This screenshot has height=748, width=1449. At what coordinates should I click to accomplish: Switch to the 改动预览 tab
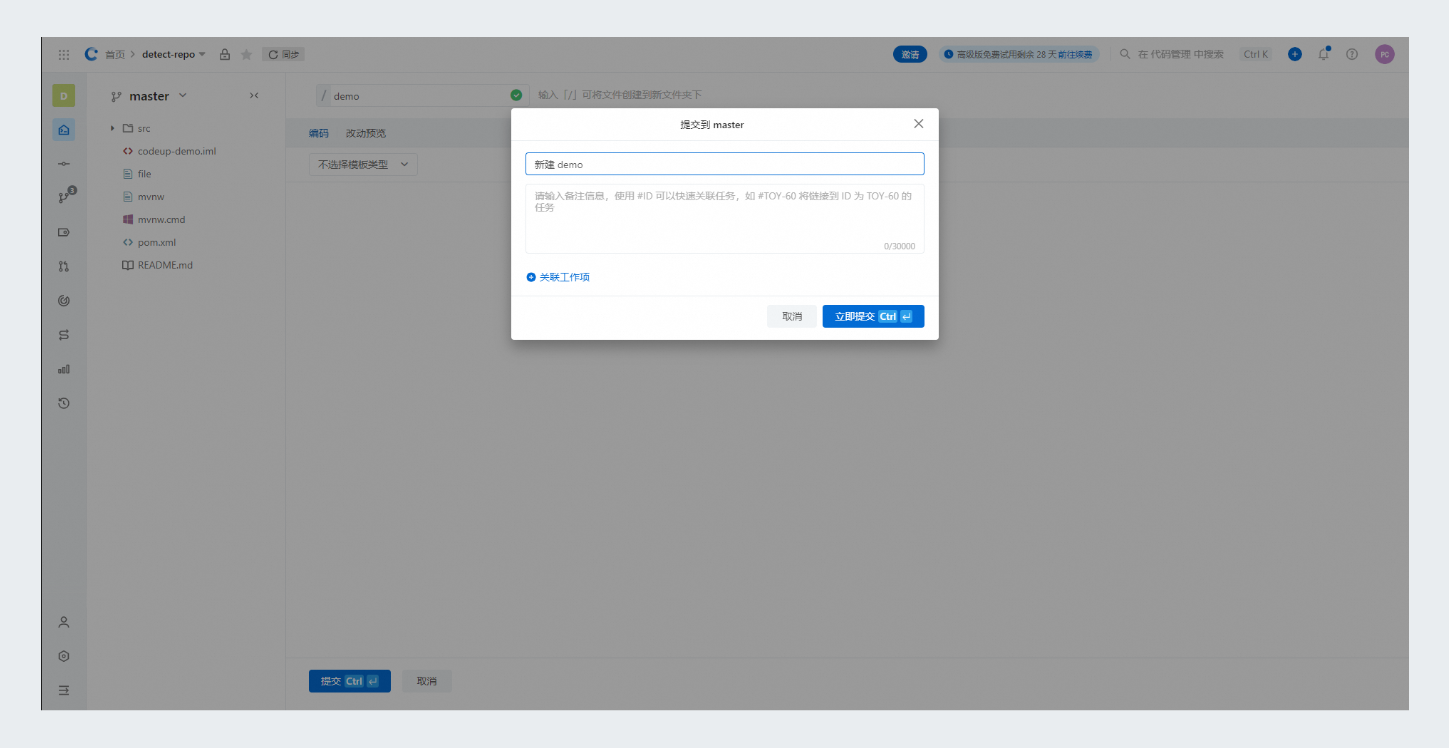tap(365, 133)
